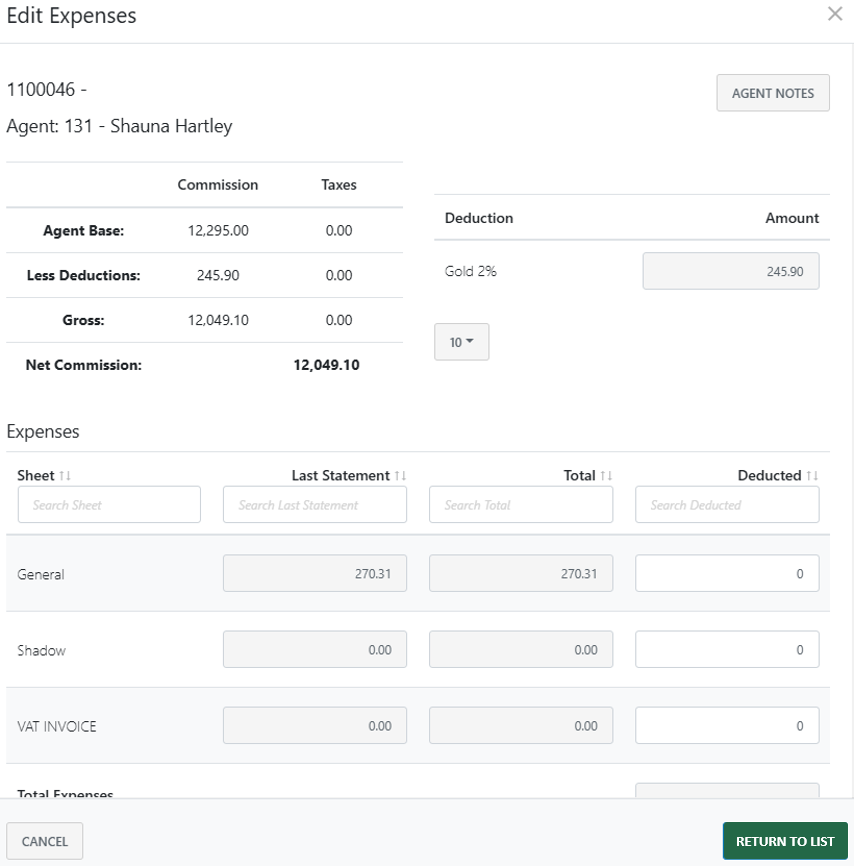Click the Search Deducted field

tap(726, 504)
